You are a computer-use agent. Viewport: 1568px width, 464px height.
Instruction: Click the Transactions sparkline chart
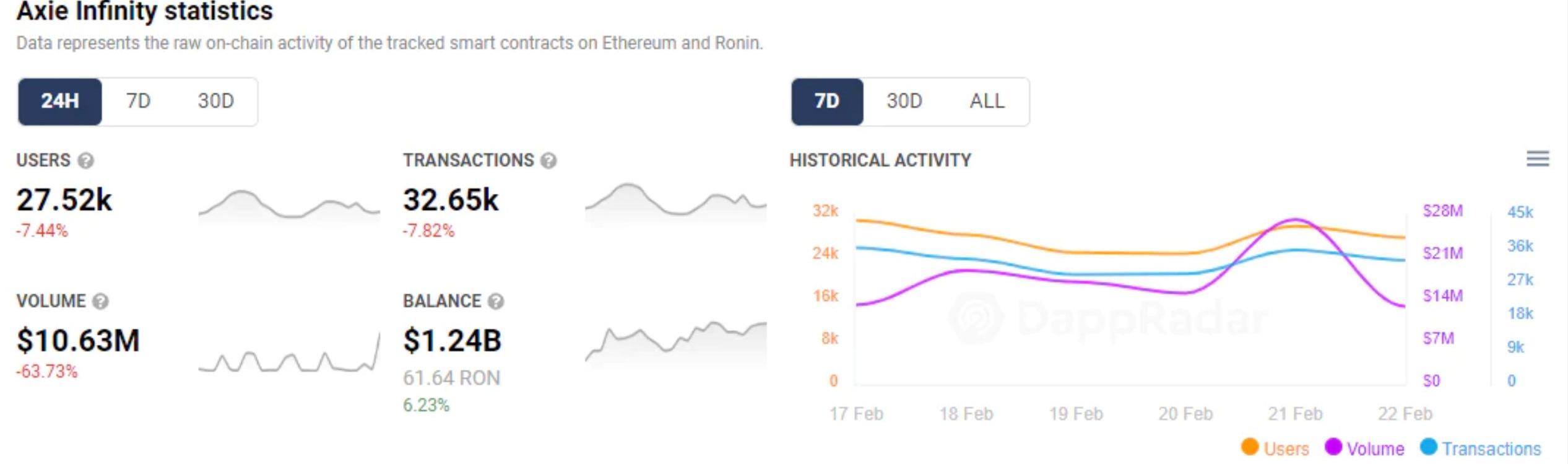(x=675, y=201)
